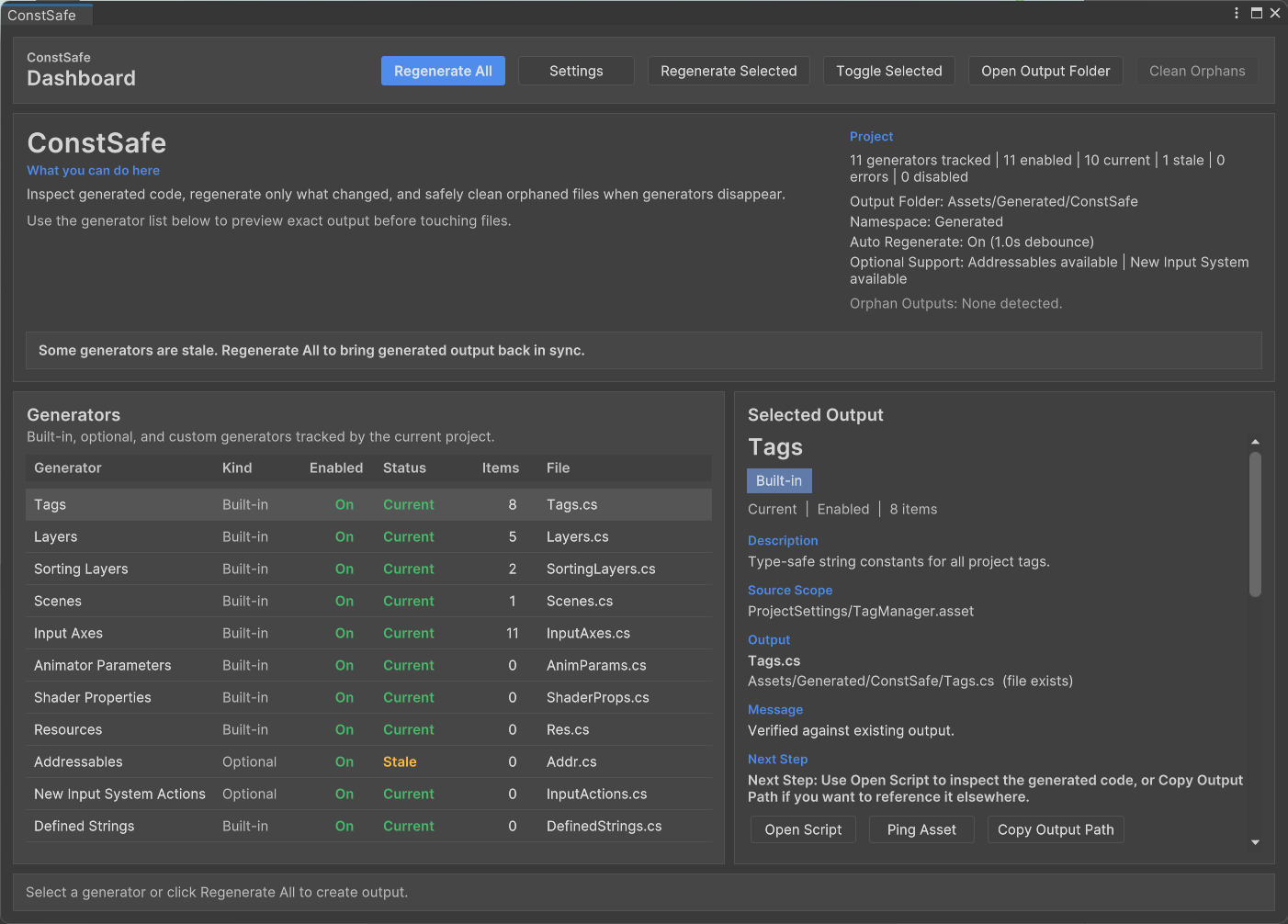Screen dimensions: 1288x924
Task: Click the Enabled column header
Action: (336, 468)
